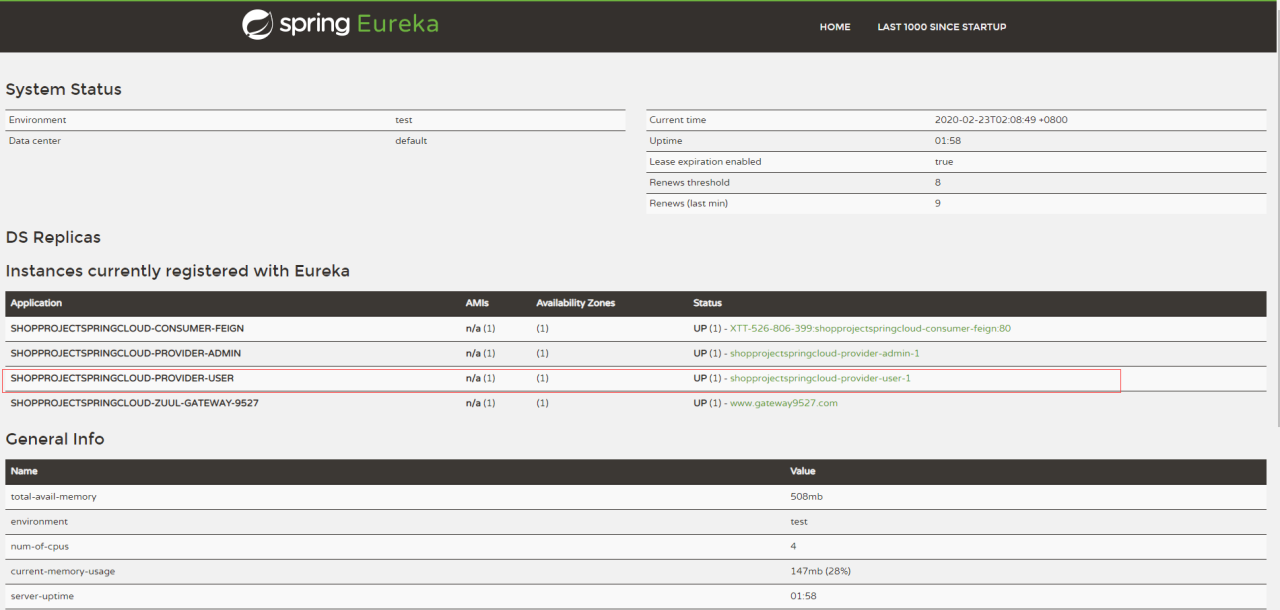Select SHOPPROJECTSPRINGCLOUD-CONSUMER-FEIGN application name
The width and height of the screenshot is (1280, 610).
[127, 328]
